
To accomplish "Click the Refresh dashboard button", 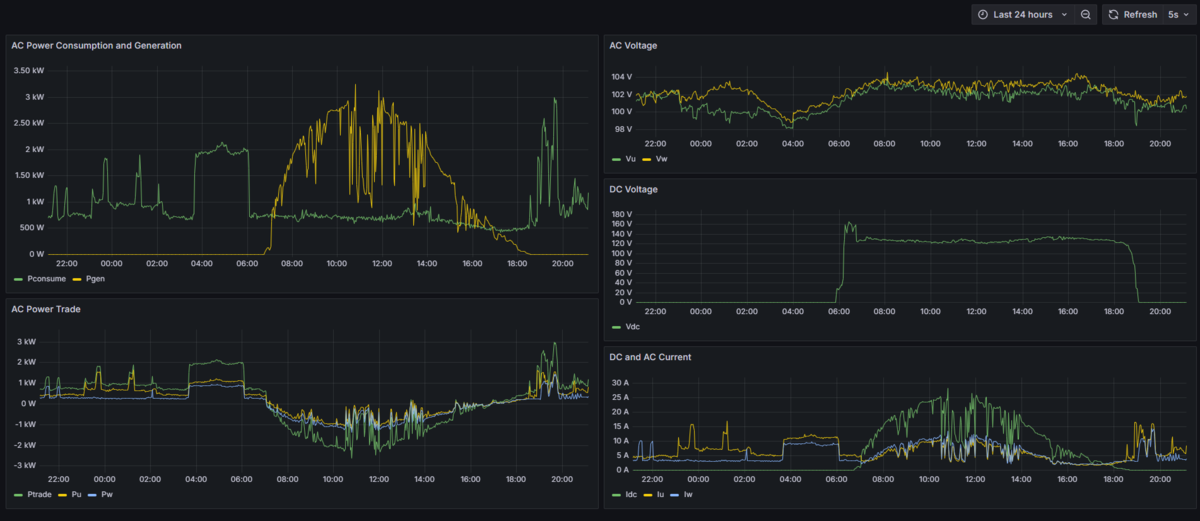I will click(x=1132, y=15).
